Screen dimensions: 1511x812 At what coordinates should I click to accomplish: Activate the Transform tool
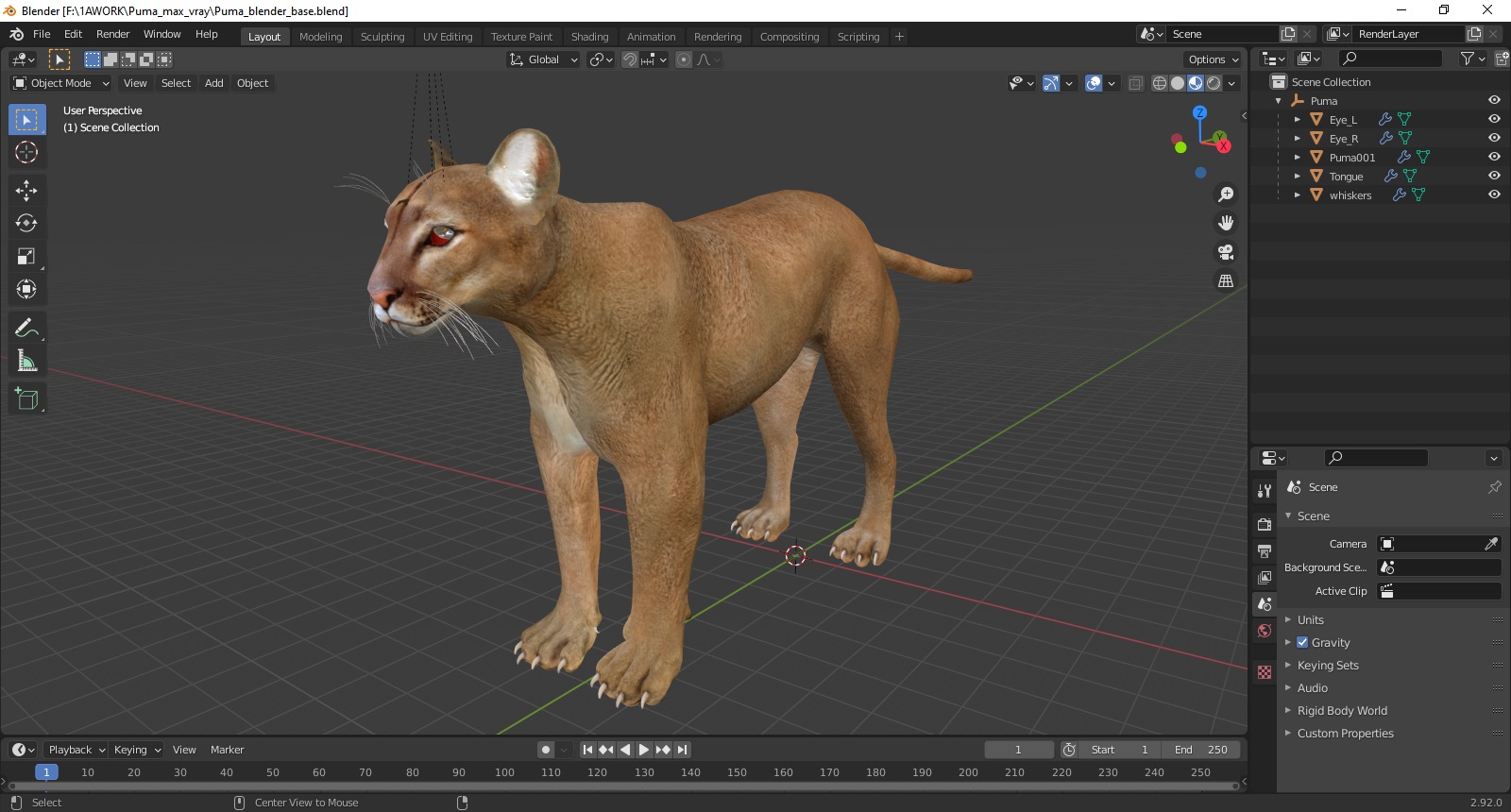26,289
